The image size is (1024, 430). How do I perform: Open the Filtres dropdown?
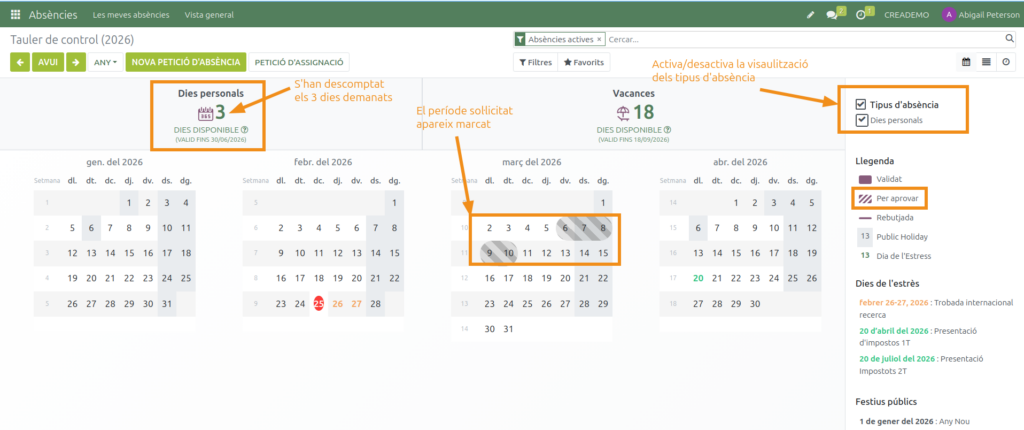click(x=534, y=62)
